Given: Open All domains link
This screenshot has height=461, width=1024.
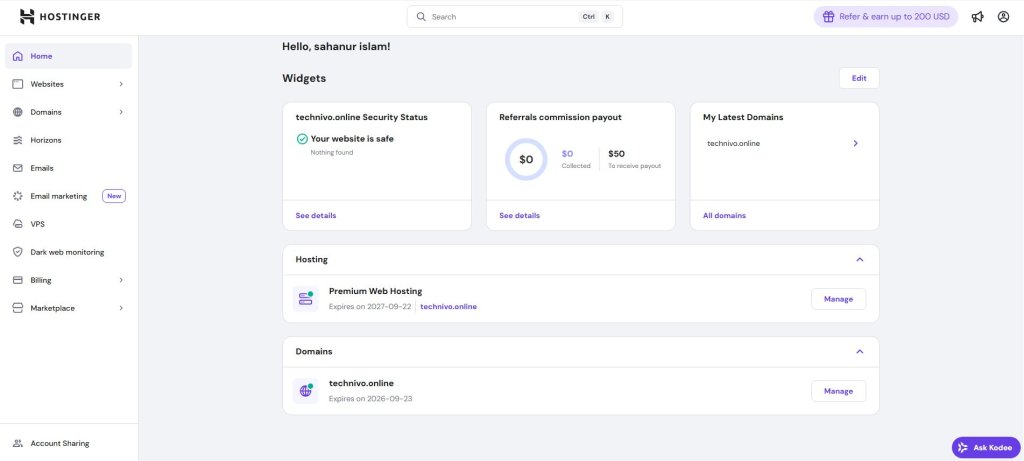Looking at the screenshot, I should pyautogui.click(x=724, y=215).
